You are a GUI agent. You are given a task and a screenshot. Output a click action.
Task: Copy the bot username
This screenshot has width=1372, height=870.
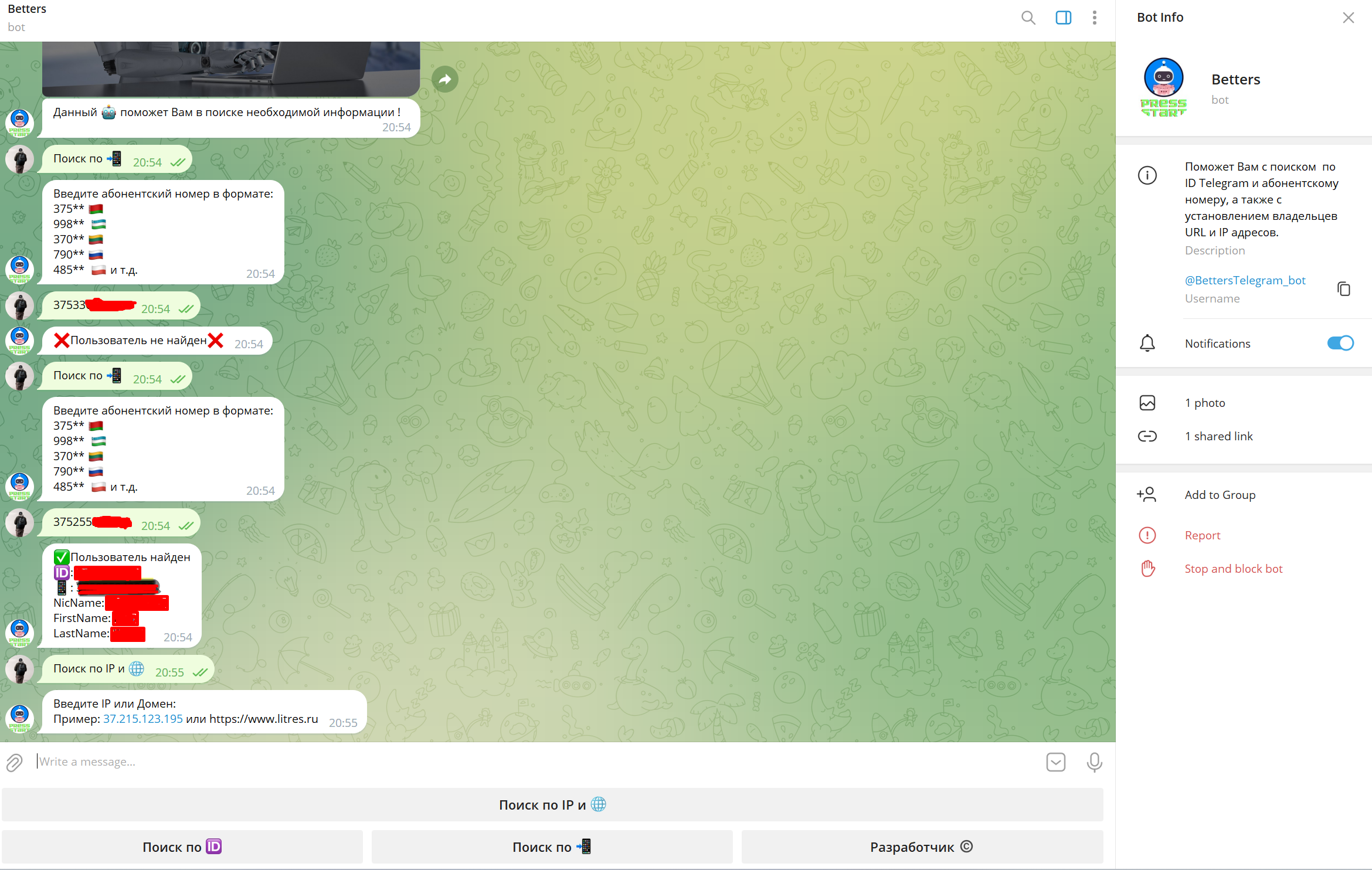point(1343,288)
